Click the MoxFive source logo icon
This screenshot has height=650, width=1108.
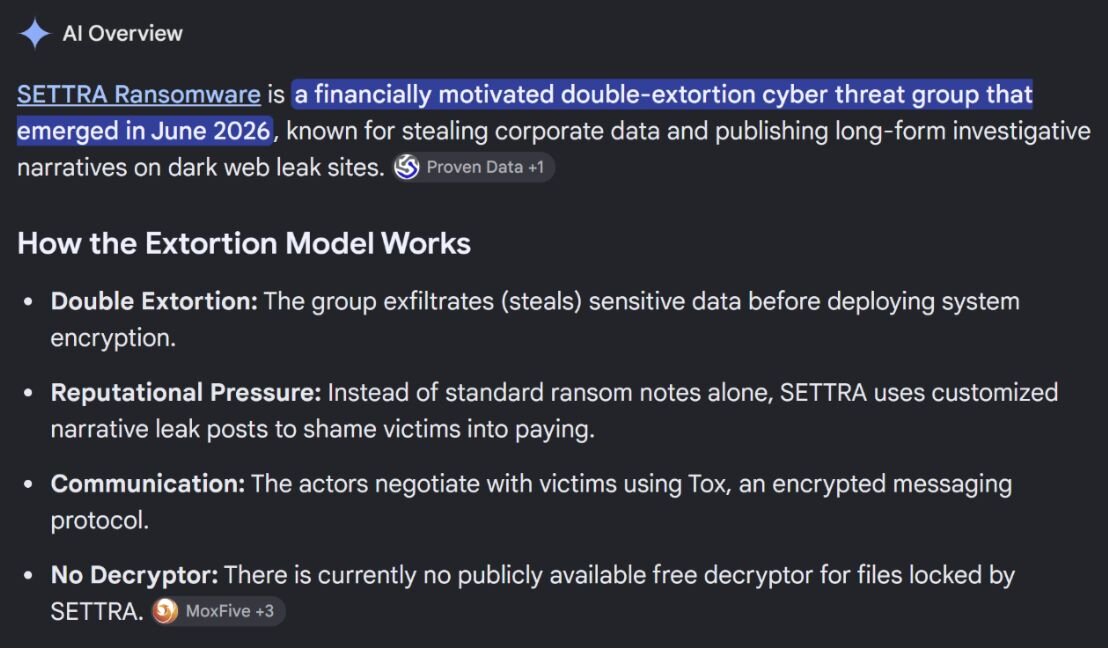(x=165, y=611)
